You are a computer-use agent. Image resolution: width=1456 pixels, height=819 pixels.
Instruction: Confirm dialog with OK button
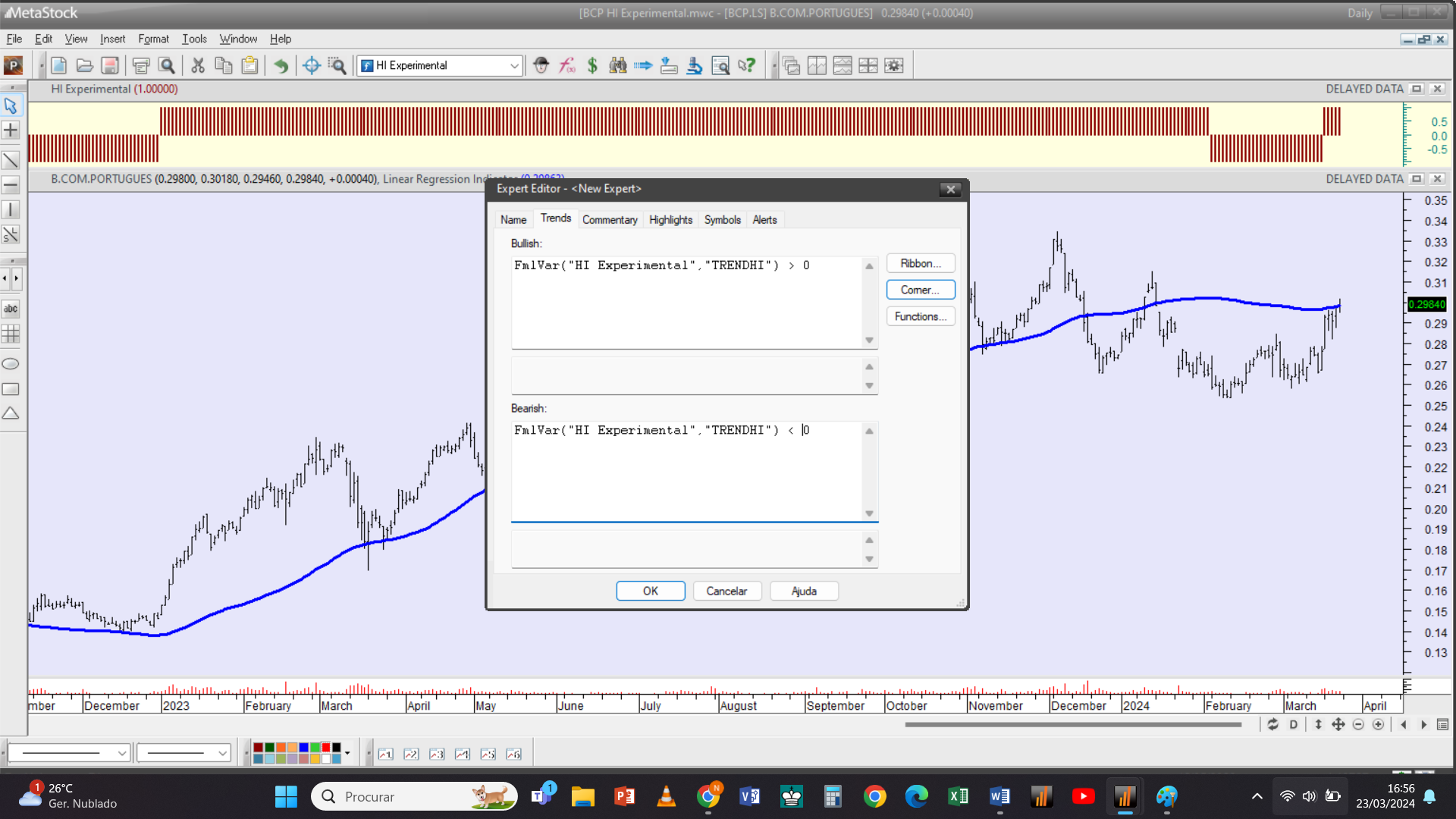click(650, 591)
